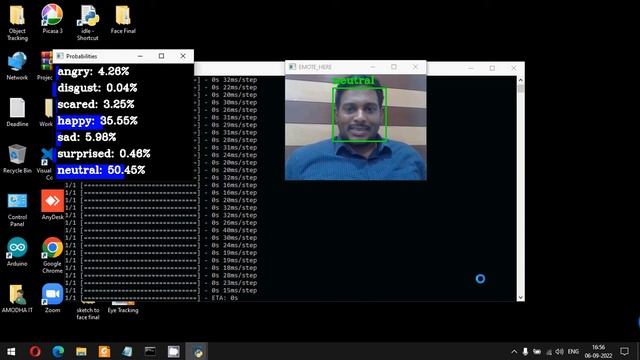640x360 pixels.
Task: Open the orange app in taskbar
Action: pyautogui.click(x=104, y=351)
